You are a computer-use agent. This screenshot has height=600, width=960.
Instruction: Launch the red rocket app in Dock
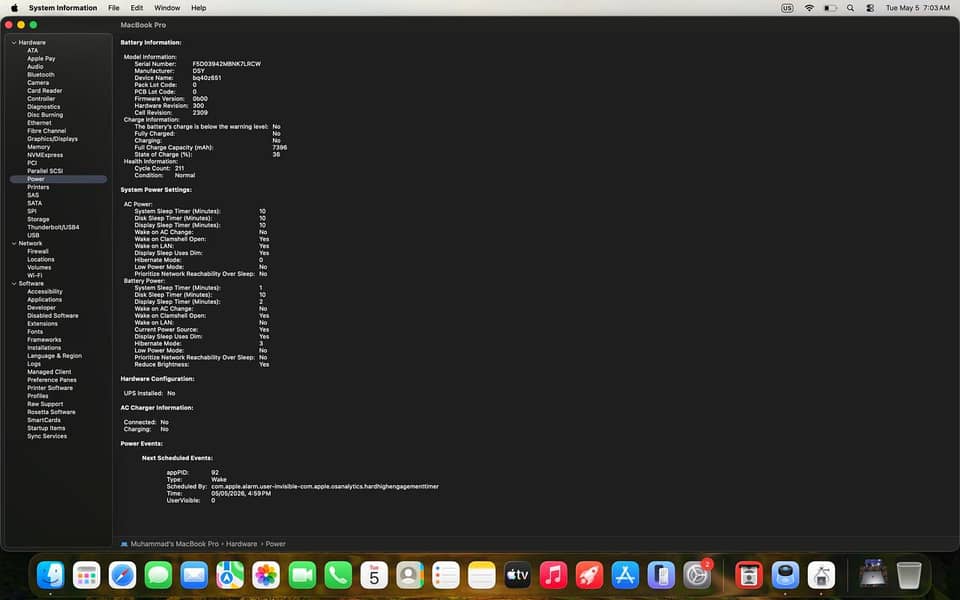[590, 576]
